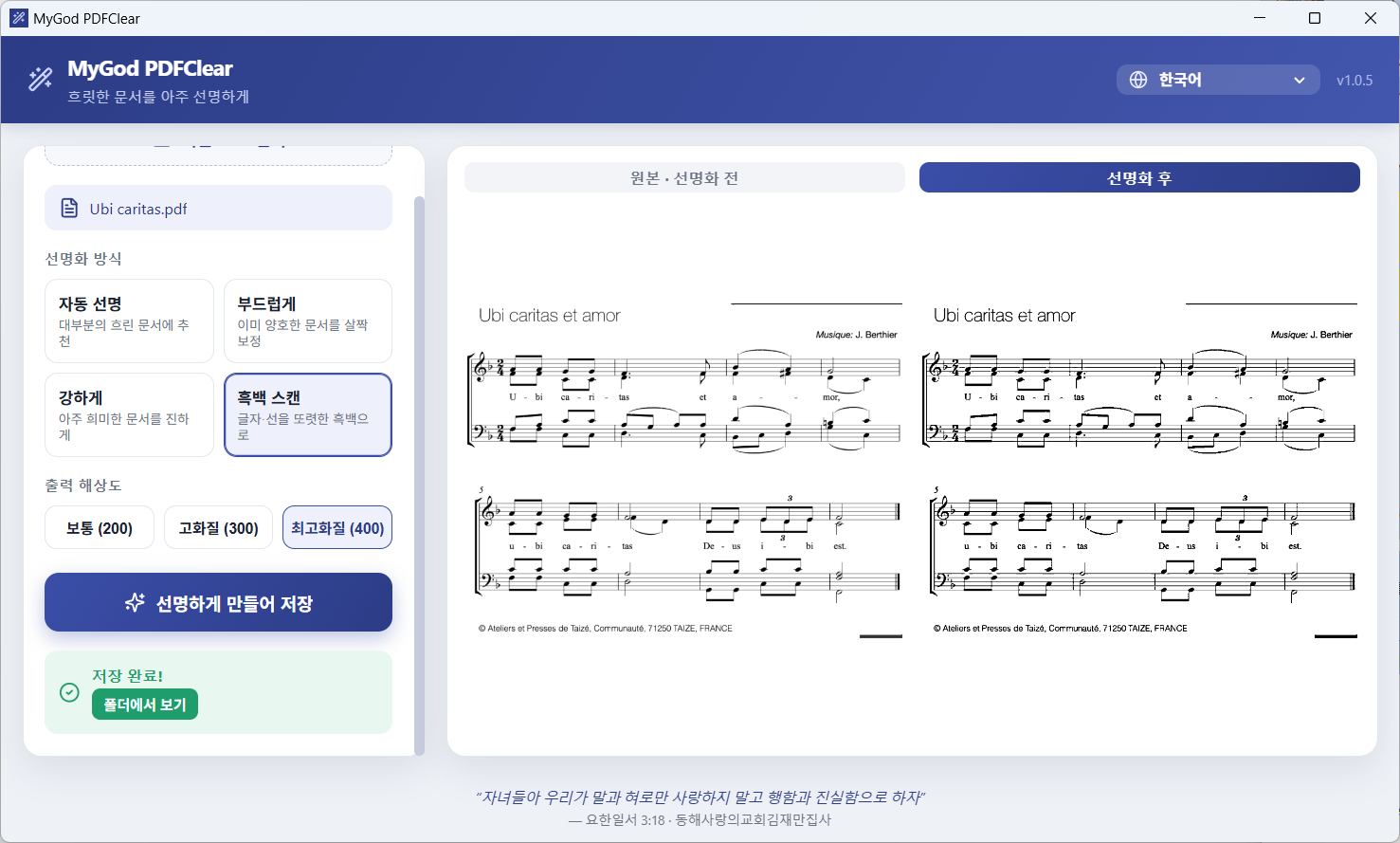1400x843 pixels.
Task: Maximize the MyGod PDFClear window
Action: [1315, 18]
